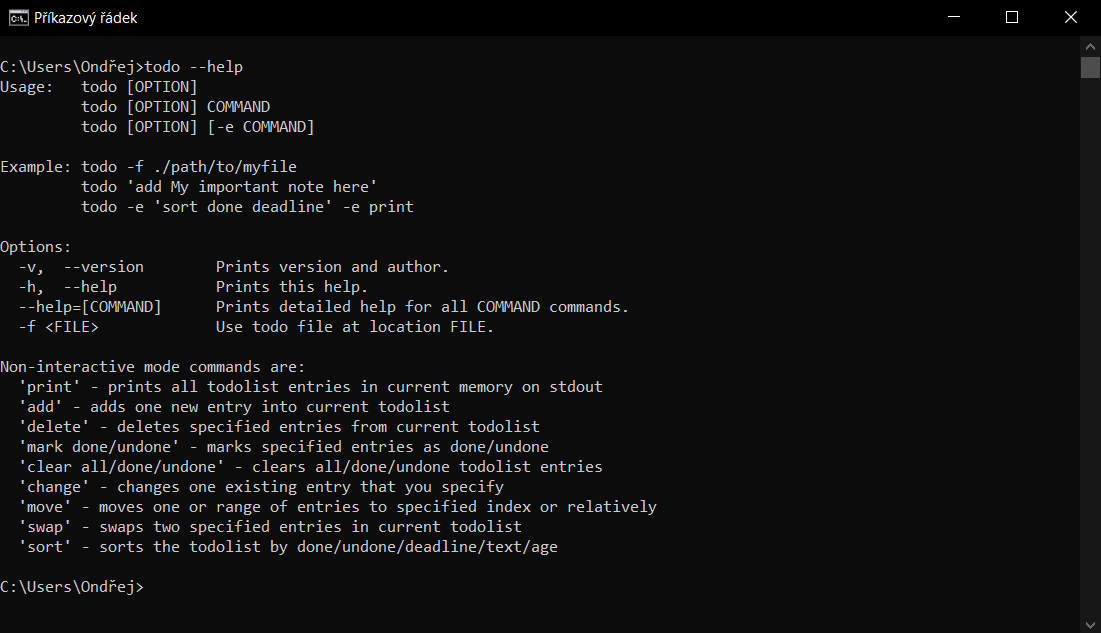Click the scrollbar track below the thumb
The width and height of the screenshot is (1101, 633).
coord(1090,350)
